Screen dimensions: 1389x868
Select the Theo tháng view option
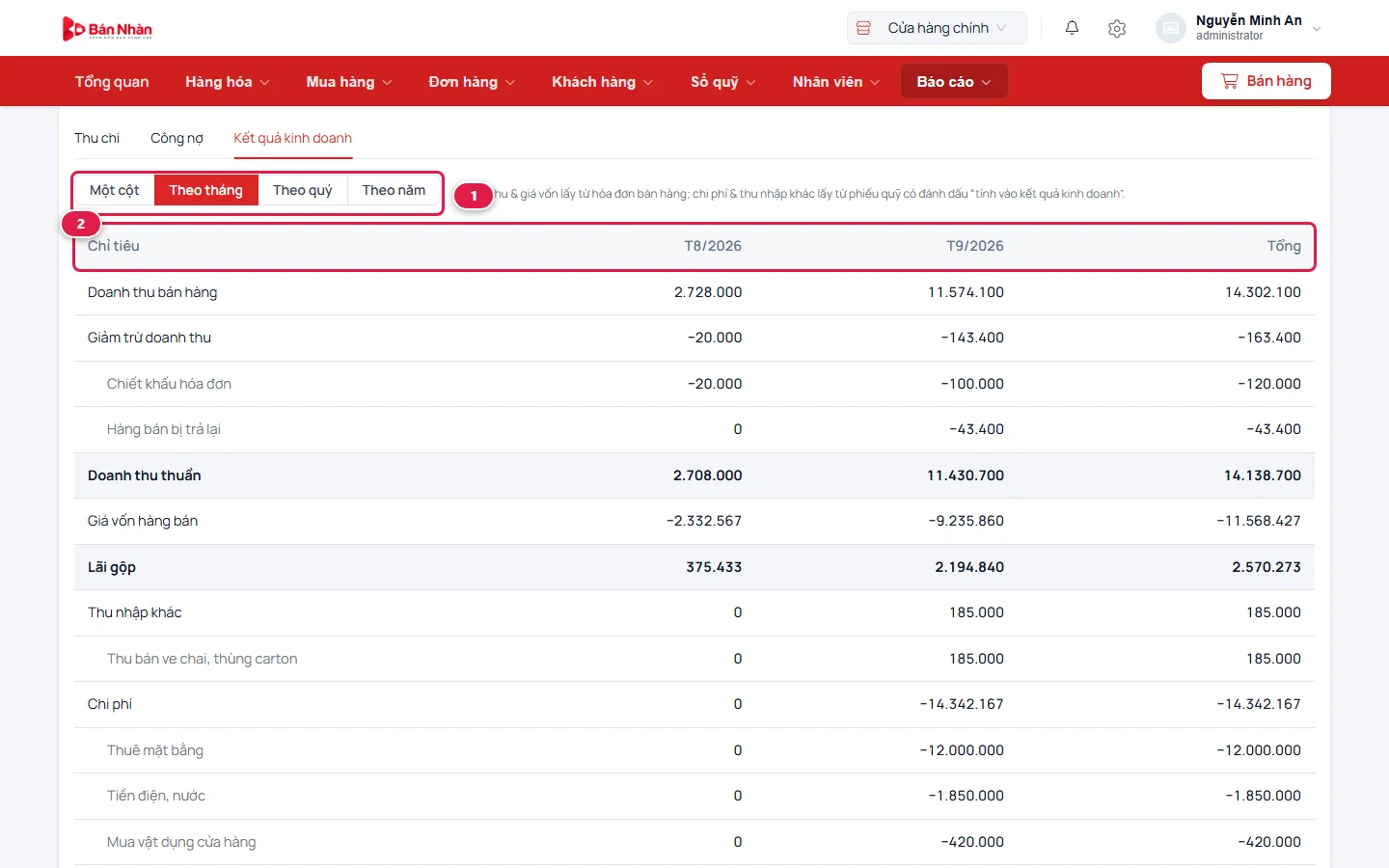205,190
